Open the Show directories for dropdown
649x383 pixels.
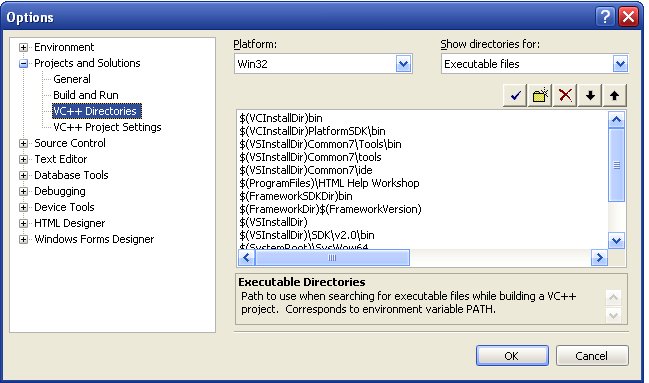(x=620, y=64)
